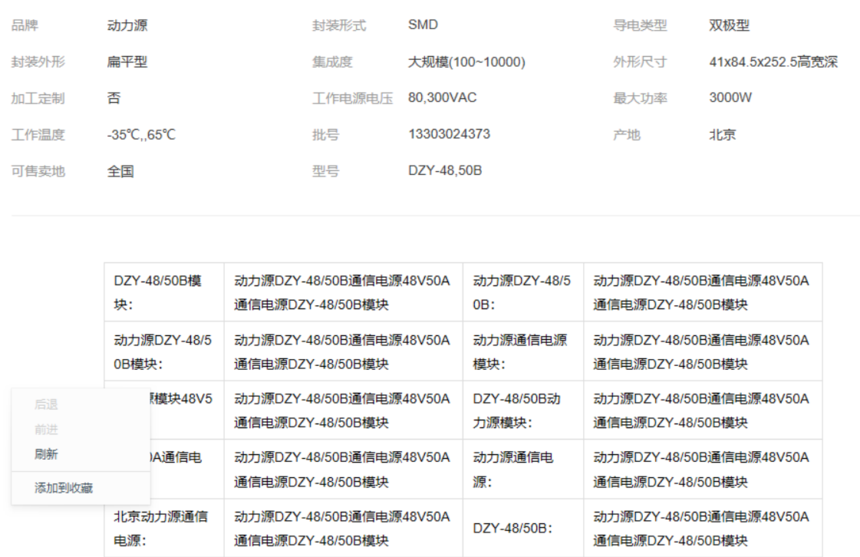
Task: Click the last-row cell DZY-48/50B:
Action: tap(523, 528)
